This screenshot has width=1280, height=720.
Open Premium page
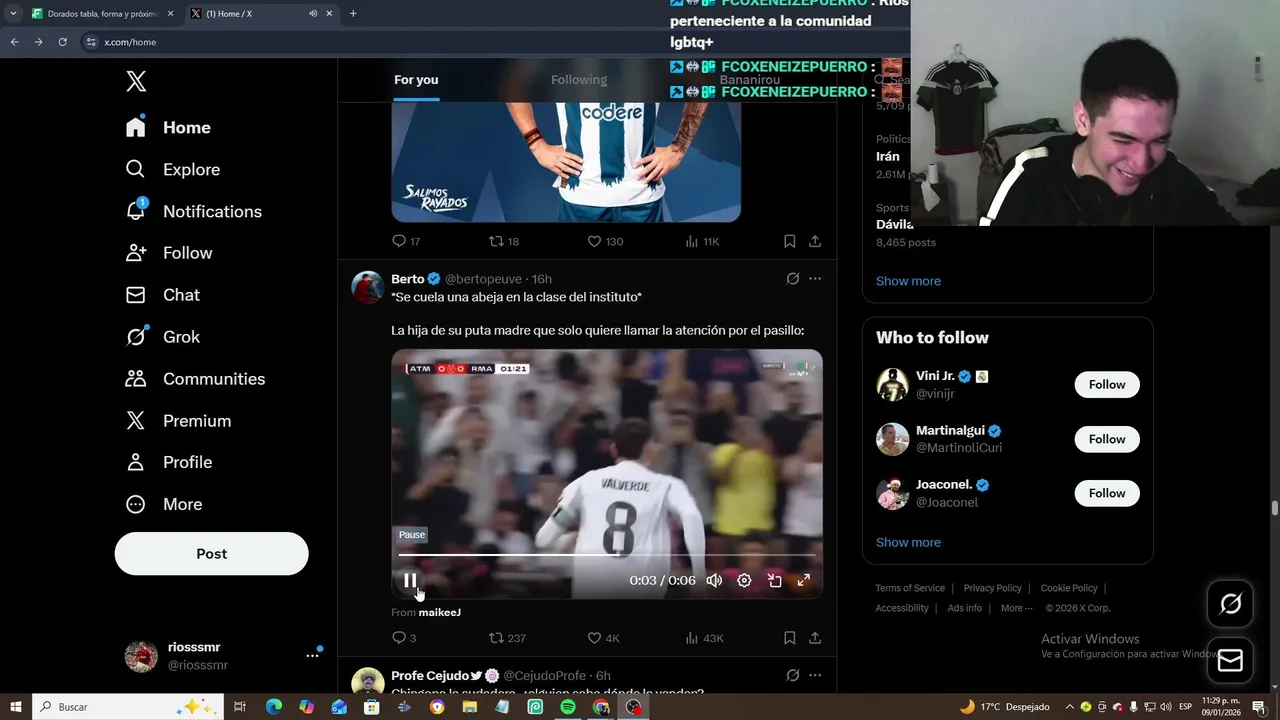[178, 421]
